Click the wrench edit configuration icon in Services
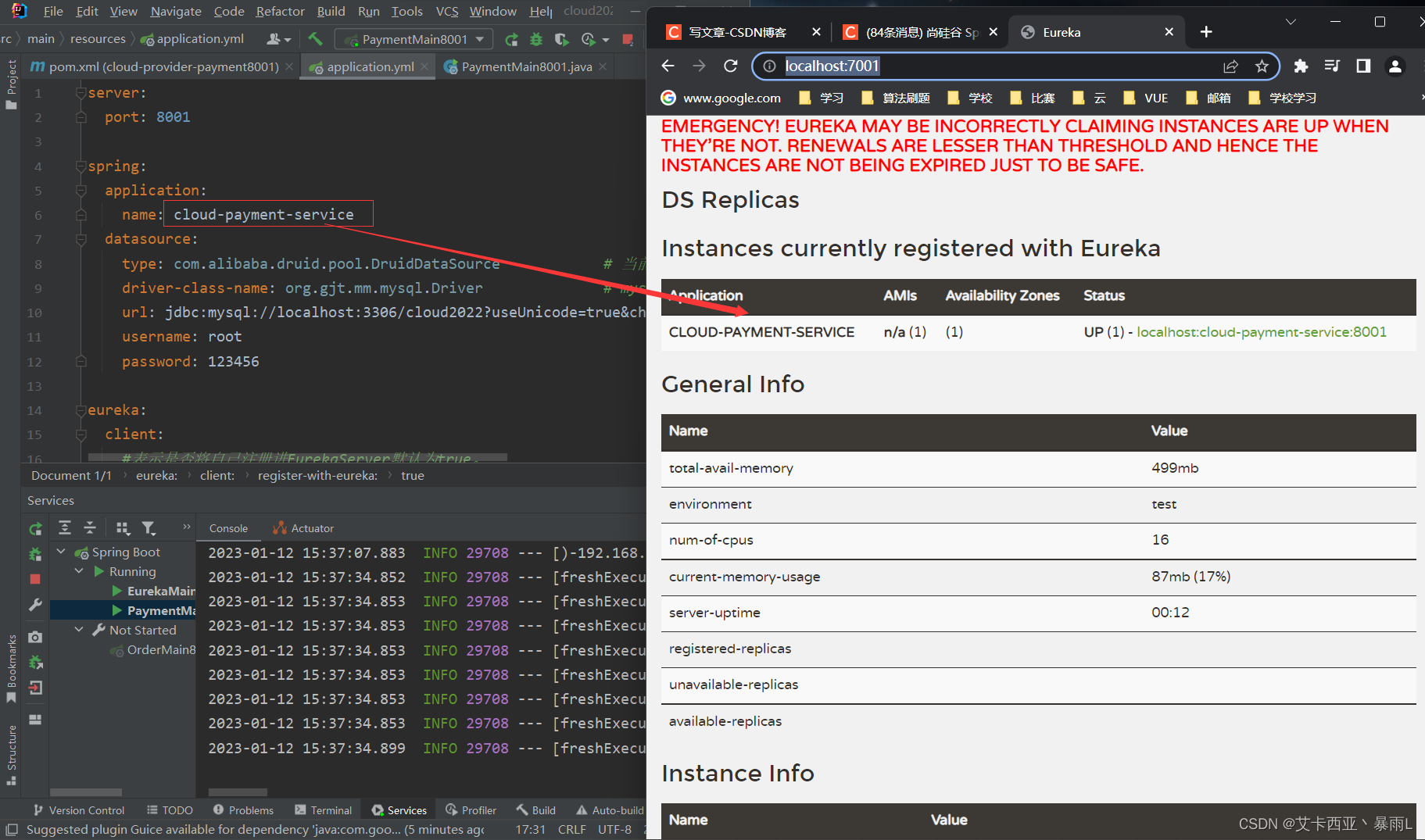This screenshot has width=1425, height=840. (35, 605)
